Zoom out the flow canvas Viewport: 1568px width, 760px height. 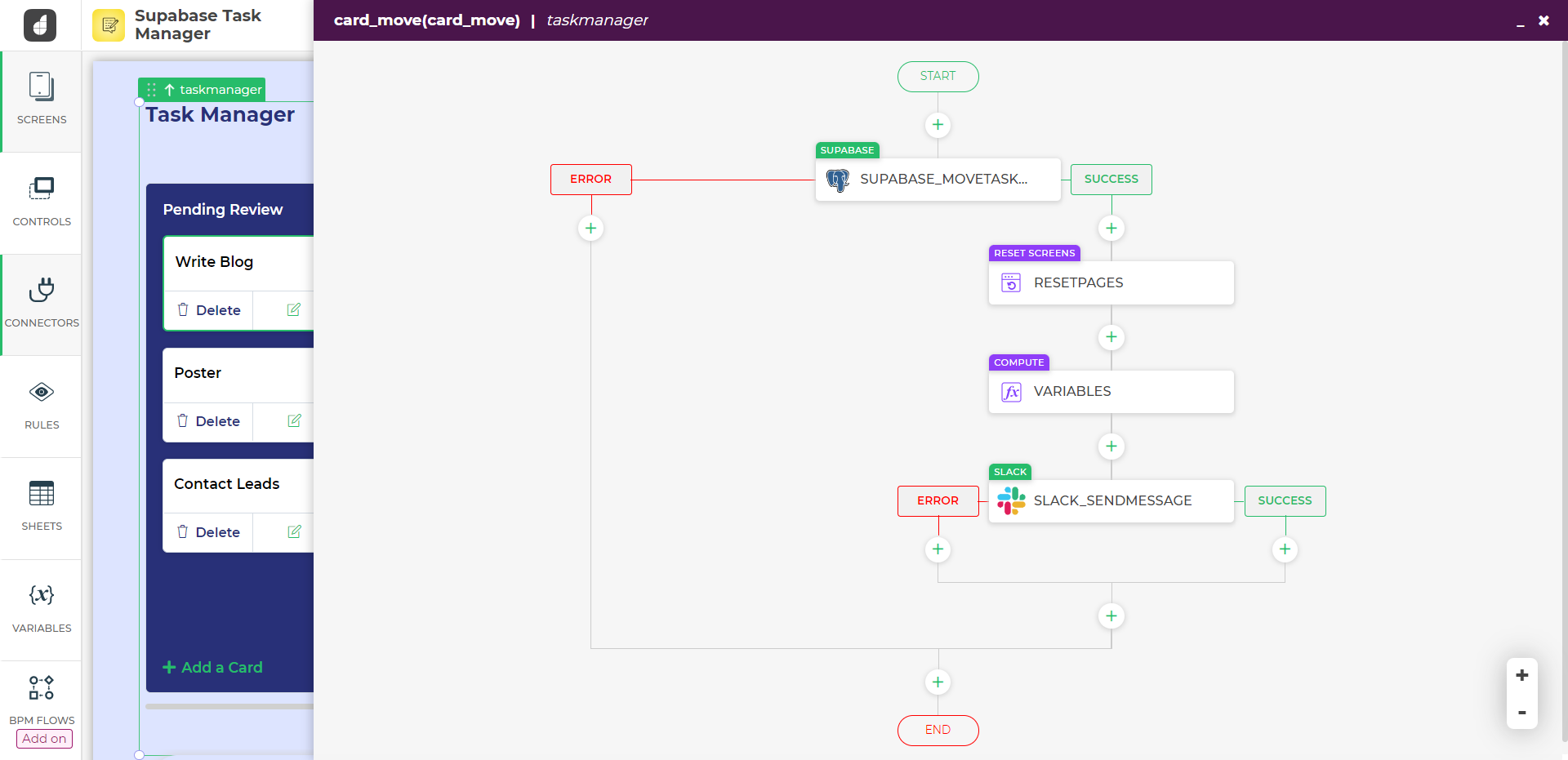1521,713
